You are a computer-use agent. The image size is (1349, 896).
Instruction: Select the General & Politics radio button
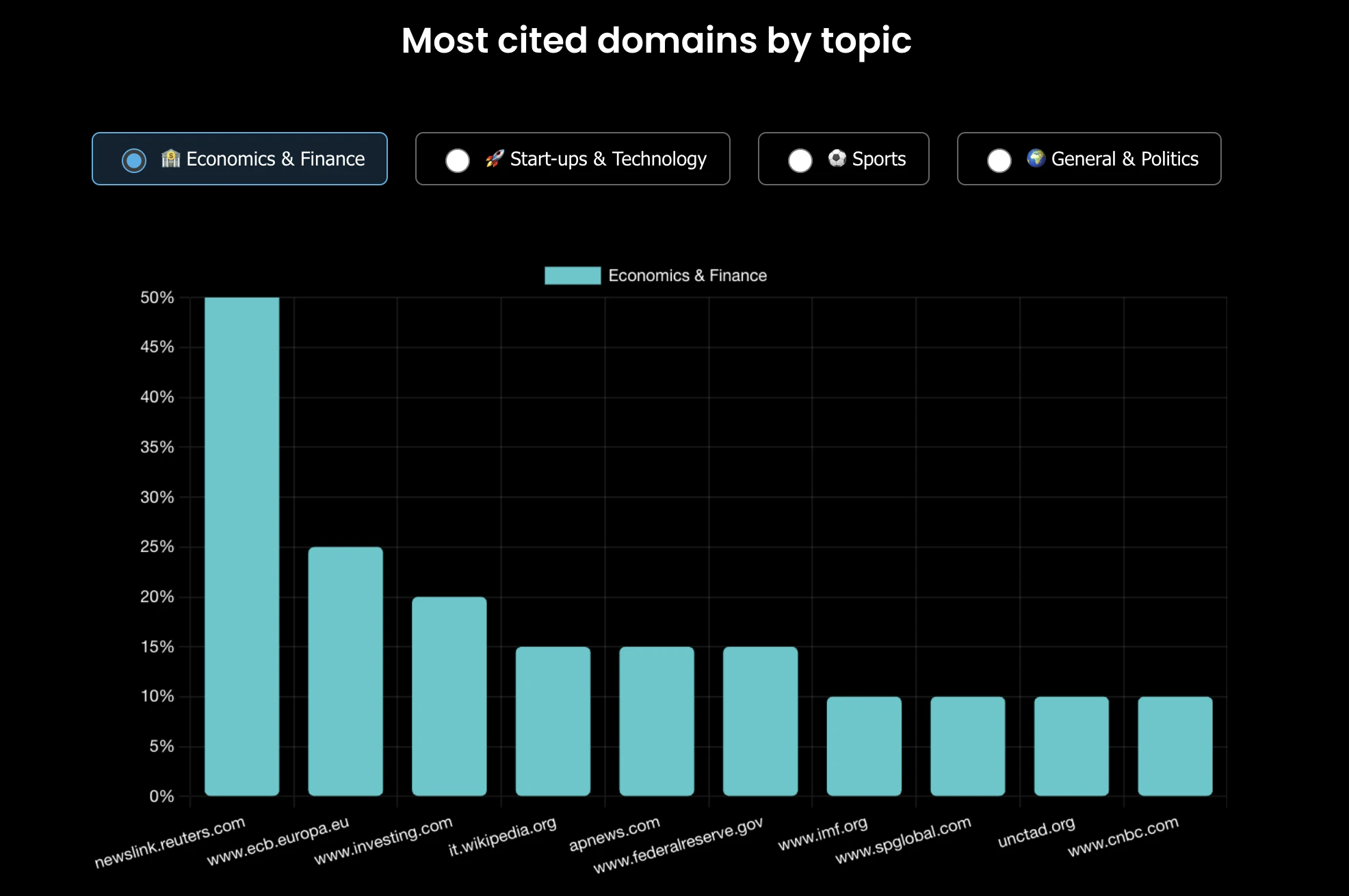point(999,161)
